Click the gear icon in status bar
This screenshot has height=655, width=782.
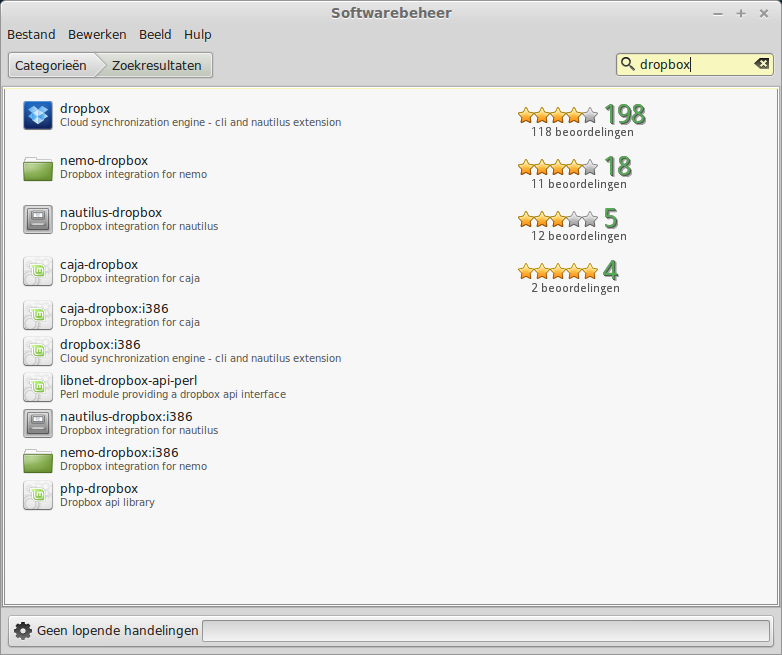click(x=22, y=631)
